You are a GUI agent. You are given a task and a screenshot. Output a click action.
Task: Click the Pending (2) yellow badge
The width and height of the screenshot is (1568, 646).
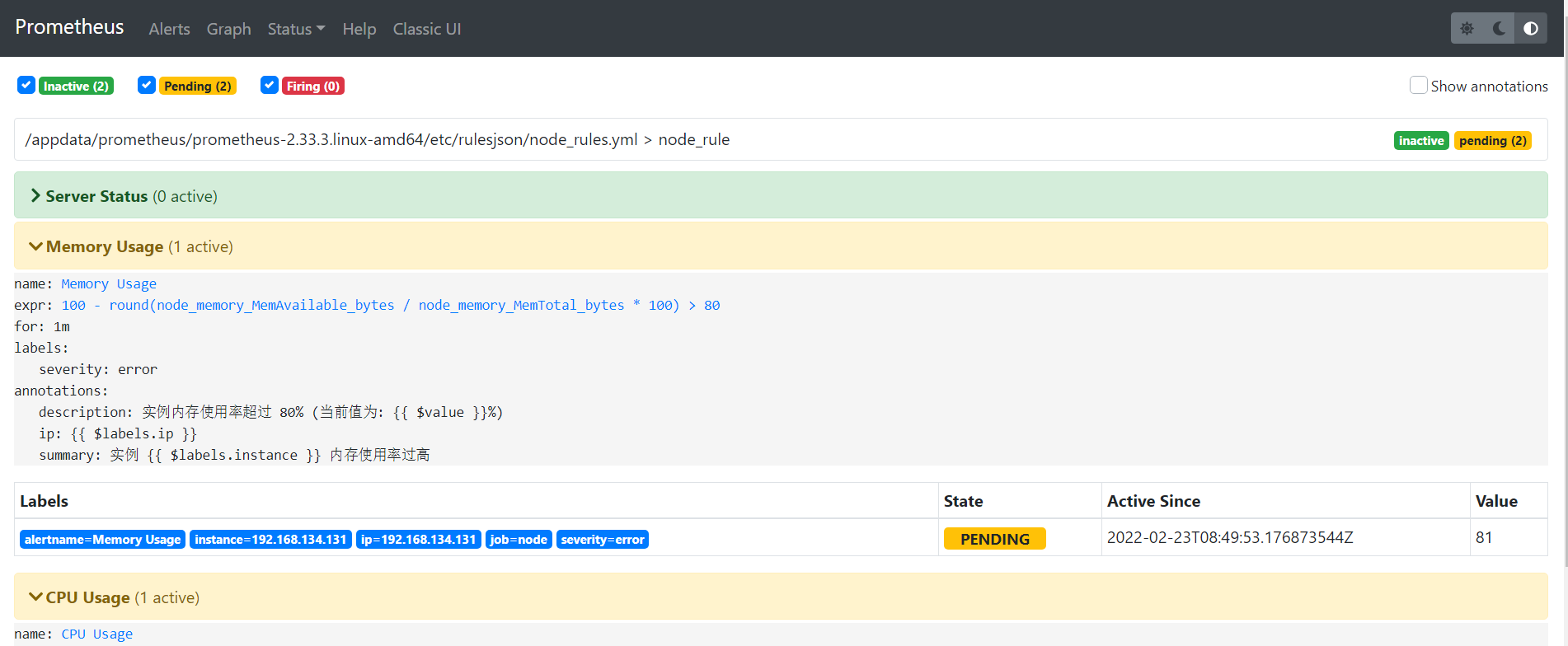tap(198, 86)
